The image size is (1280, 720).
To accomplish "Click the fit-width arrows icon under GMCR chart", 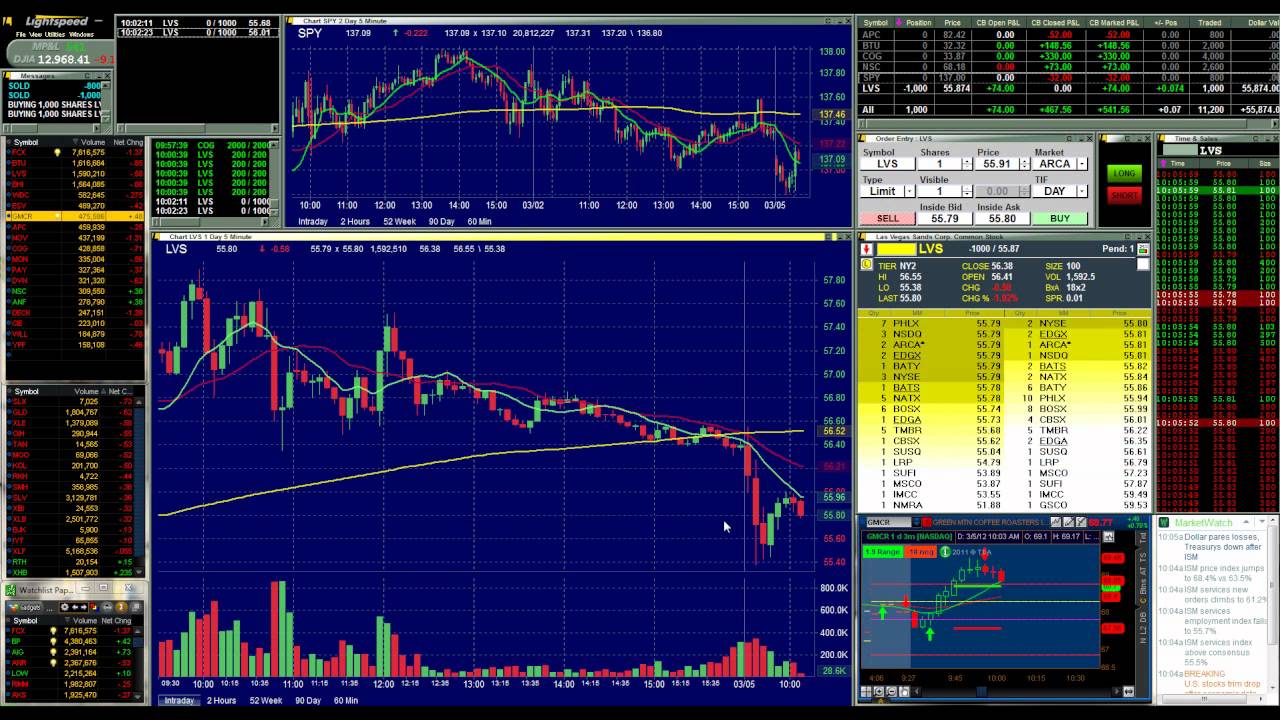I will pos(1129,691).
